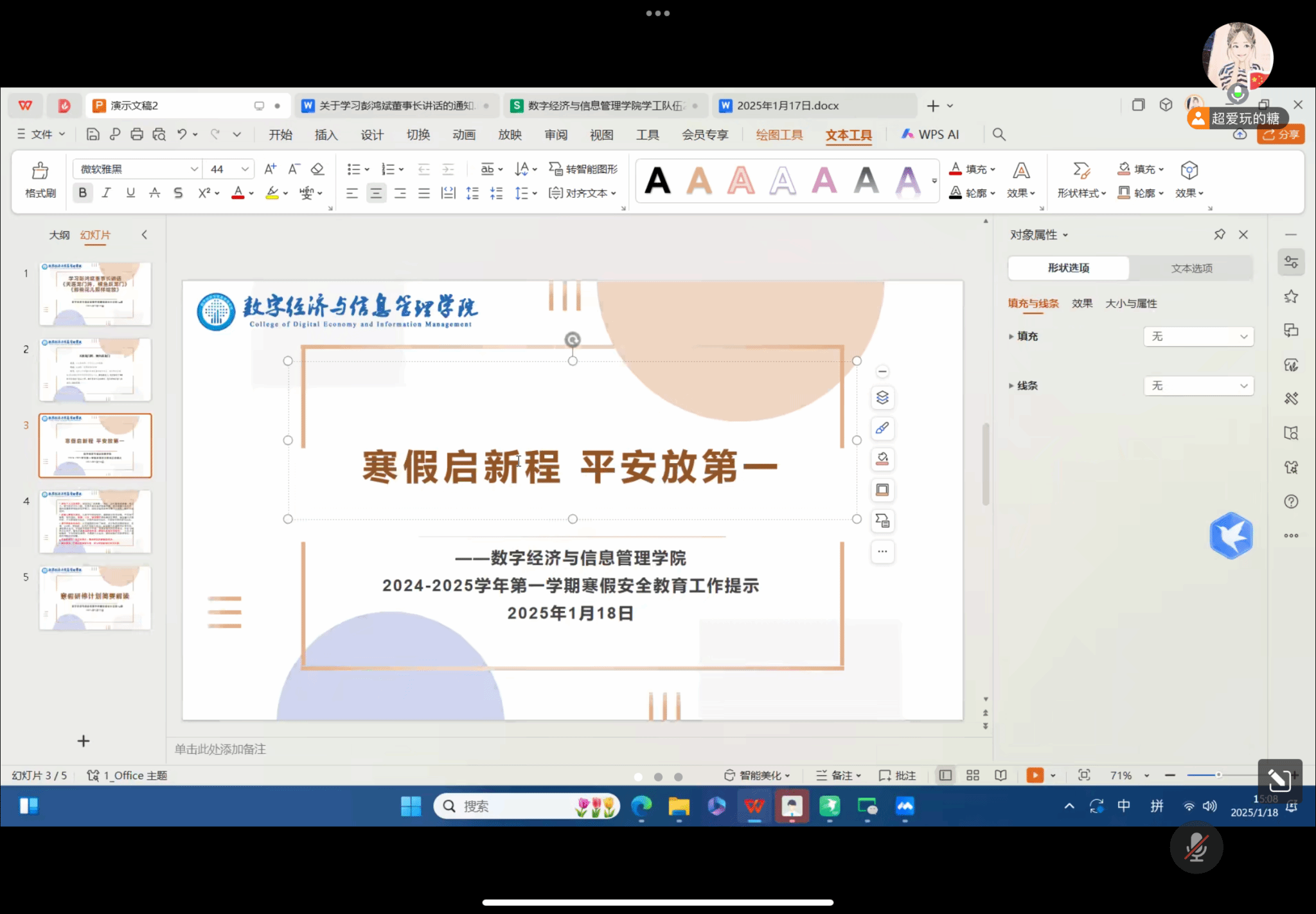Toggle italic text style
This screenshot has width=1316, height=914.
[106, 193]
